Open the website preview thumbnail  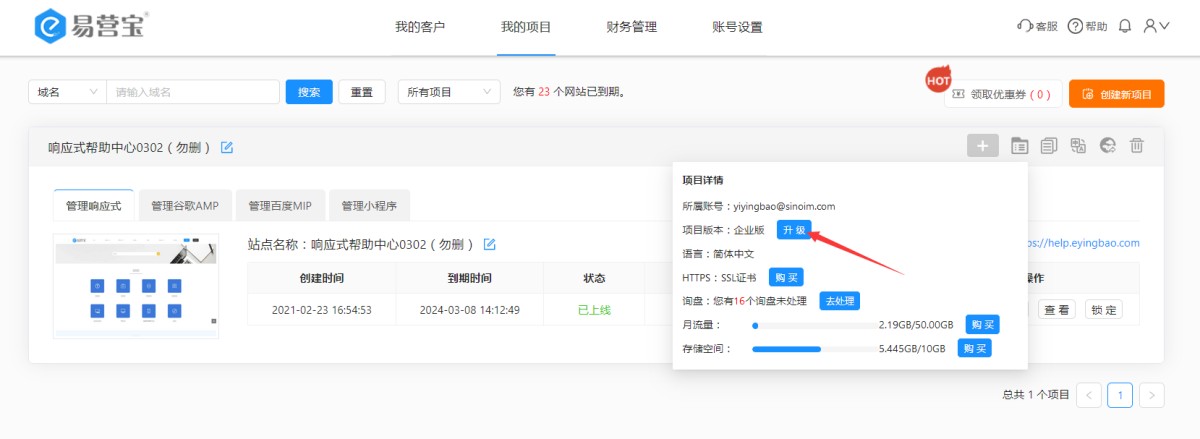[x=136, y=285]
